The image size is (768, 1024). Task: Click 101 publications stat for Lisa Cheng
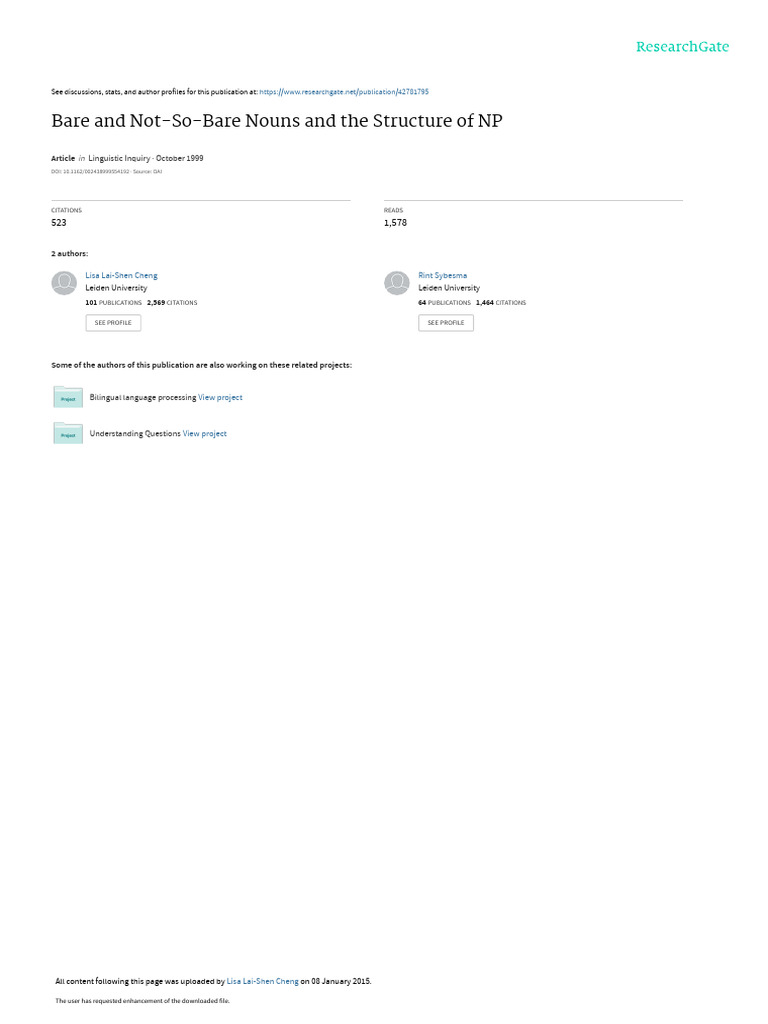[x=114, y=303]
